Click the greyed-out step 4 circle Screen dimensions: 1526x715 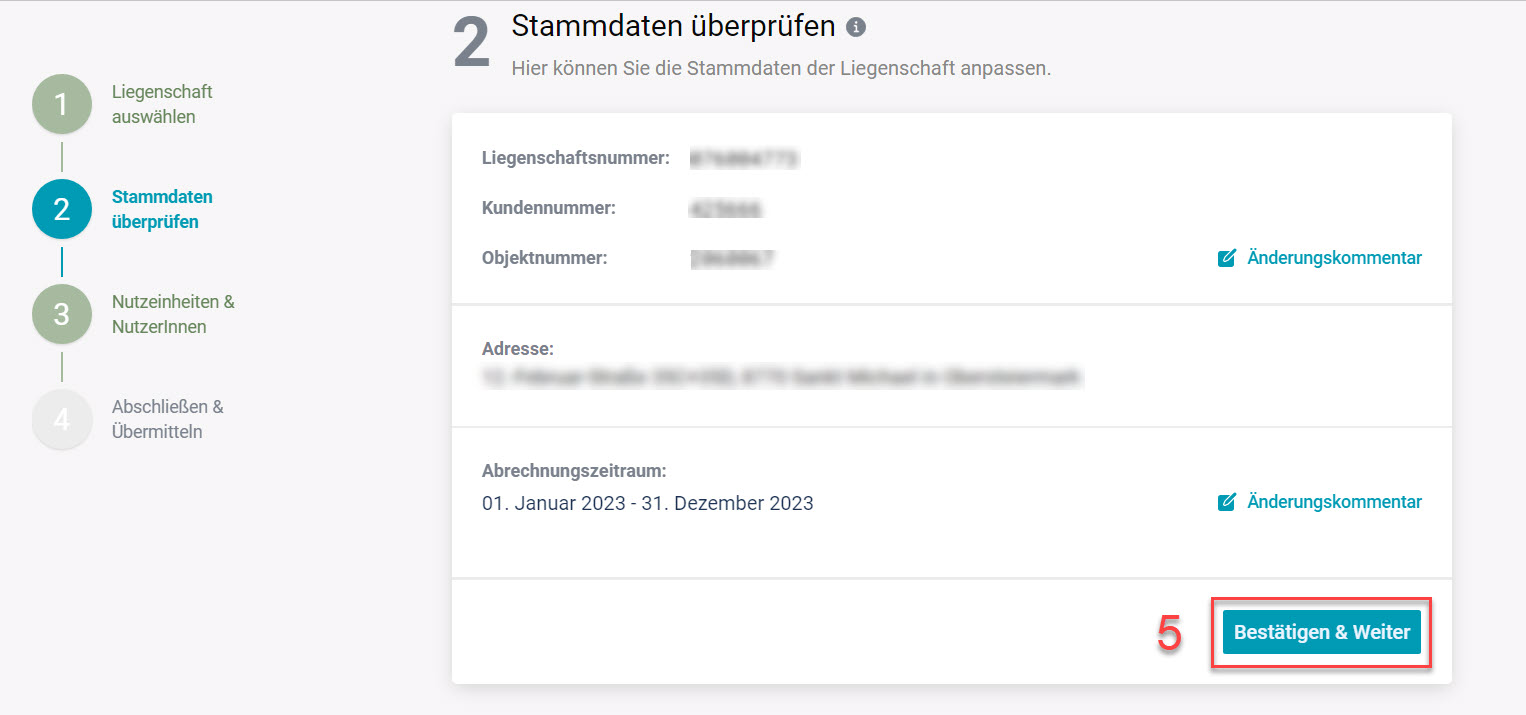click(62, 419)
